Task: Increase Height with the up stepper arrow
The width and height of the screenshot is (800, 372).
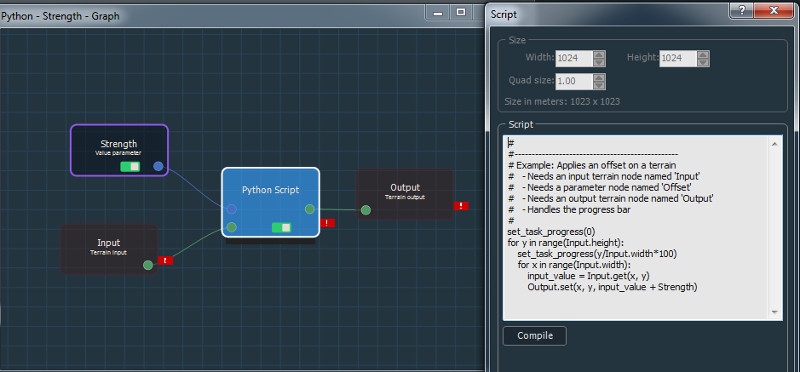Action: pyautogui.click(x=704, y=55)
